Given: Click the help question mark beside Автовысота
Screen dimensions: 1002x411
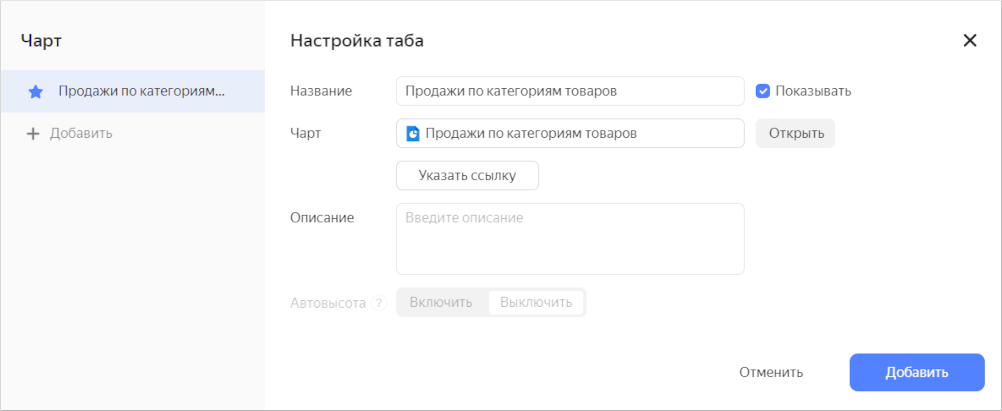Looking at the screenshot, I should pyautogui.click(x=379, y=303).
